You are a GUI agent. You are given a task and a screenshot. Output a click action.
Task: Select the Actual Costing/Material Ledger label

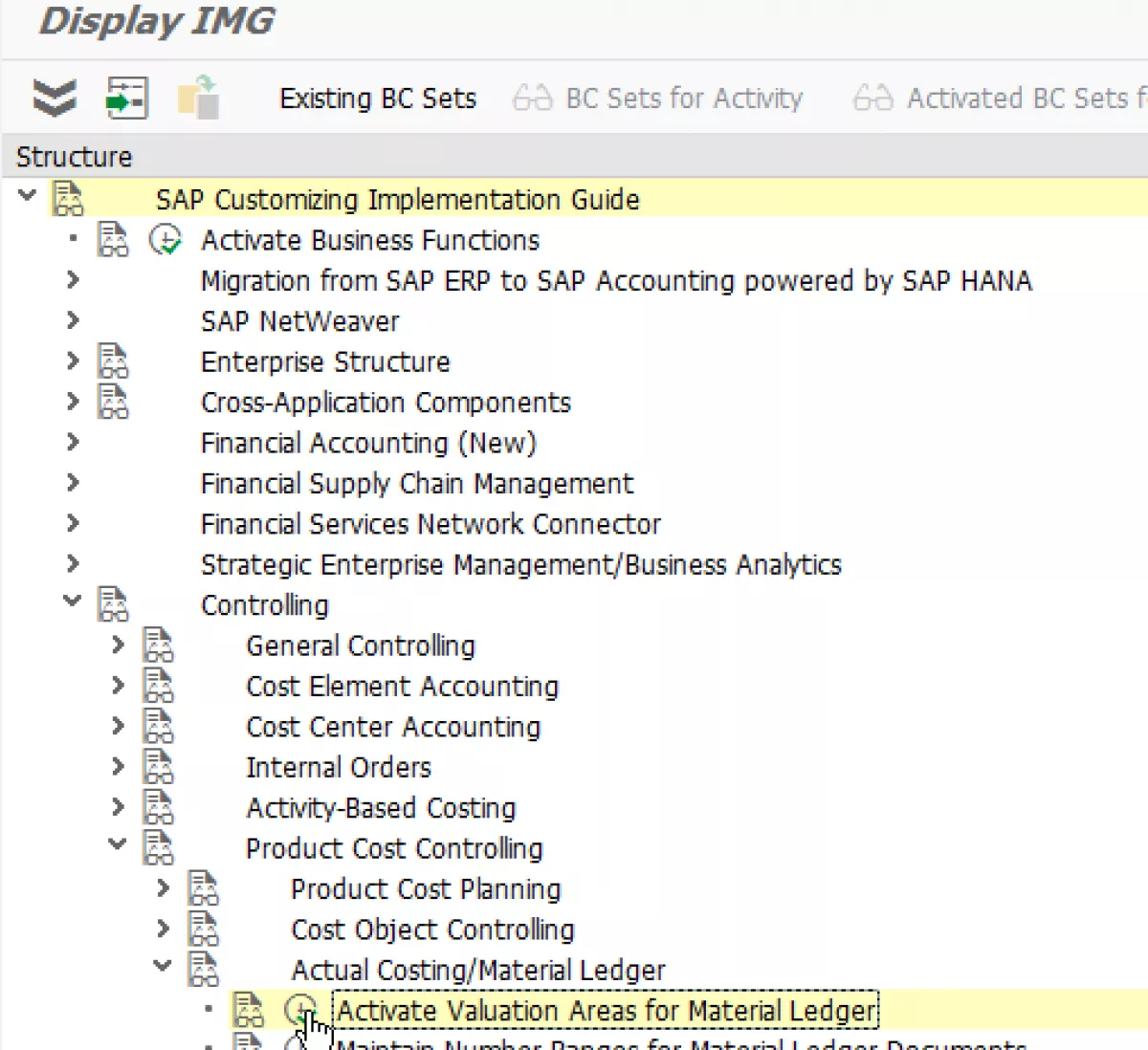tap(478, 970)
